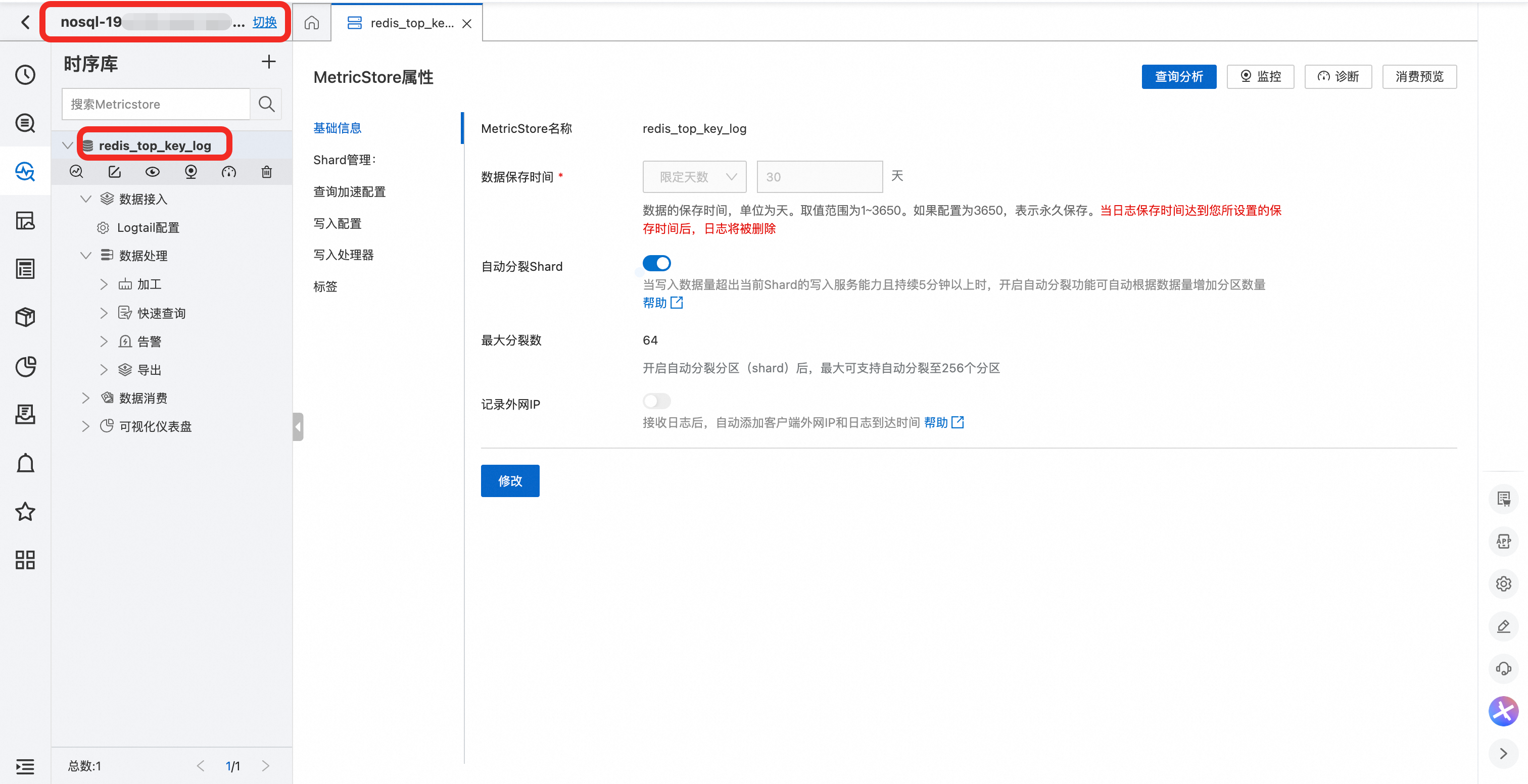Image resolution: width=1528 pixels, height=784 pixels.
Task: Click the trash icon under redis_top_key_log
Action: tap(267, 172)
